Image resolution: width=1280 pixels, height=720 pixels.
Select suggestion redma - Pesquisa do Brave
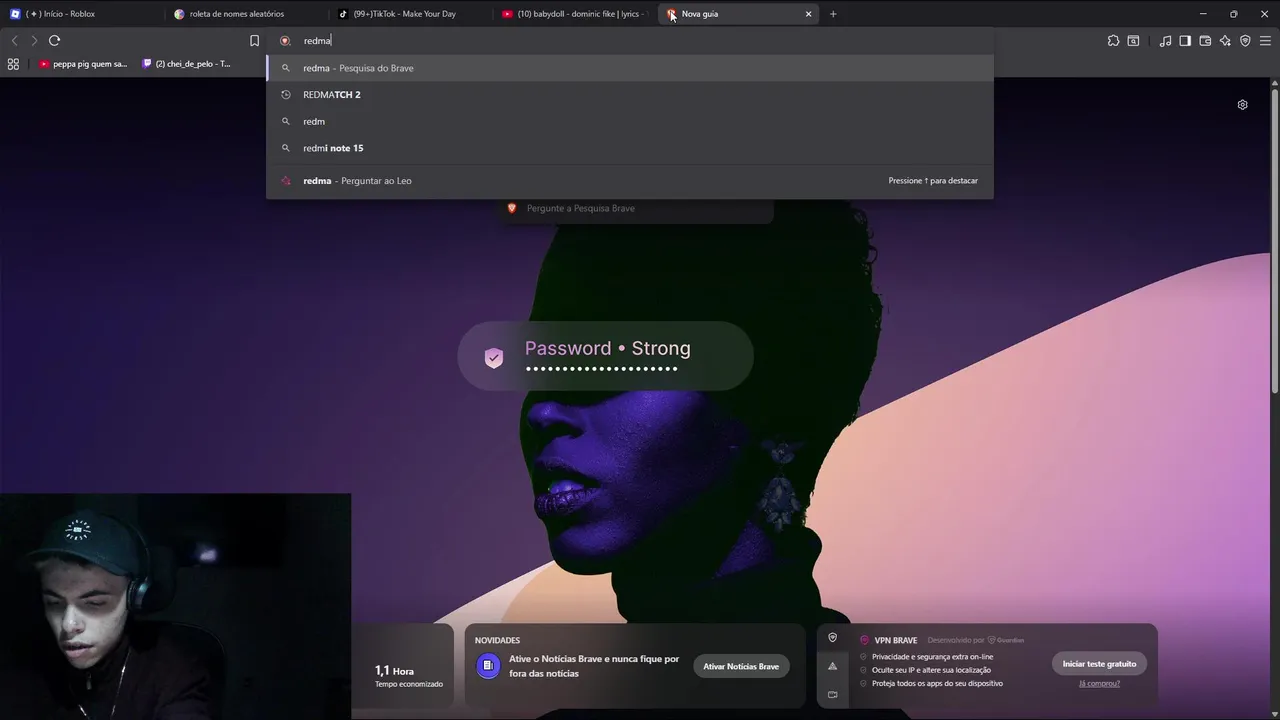click(630, 68)
